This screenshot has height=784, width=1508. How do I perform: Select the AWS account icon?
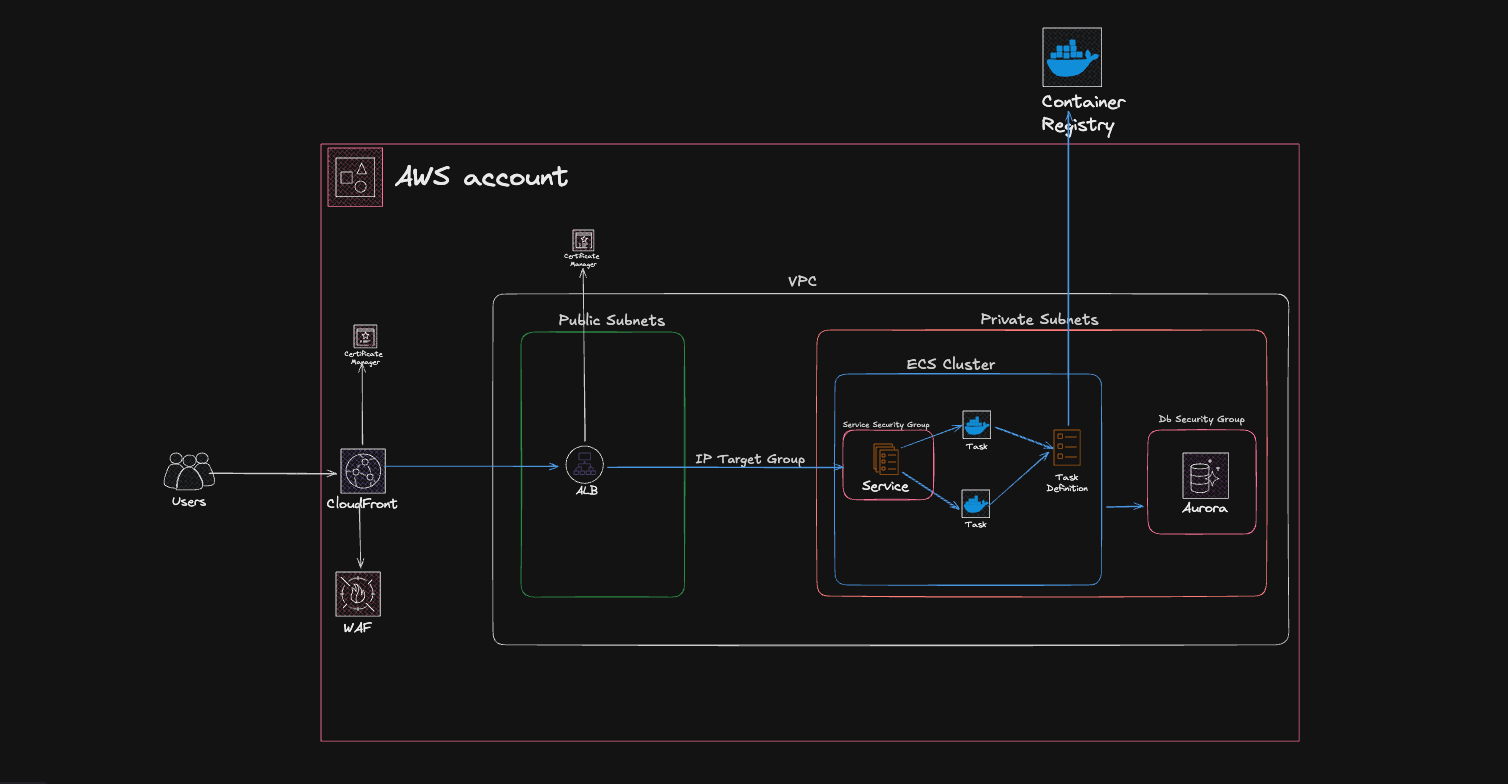[355, 178]
